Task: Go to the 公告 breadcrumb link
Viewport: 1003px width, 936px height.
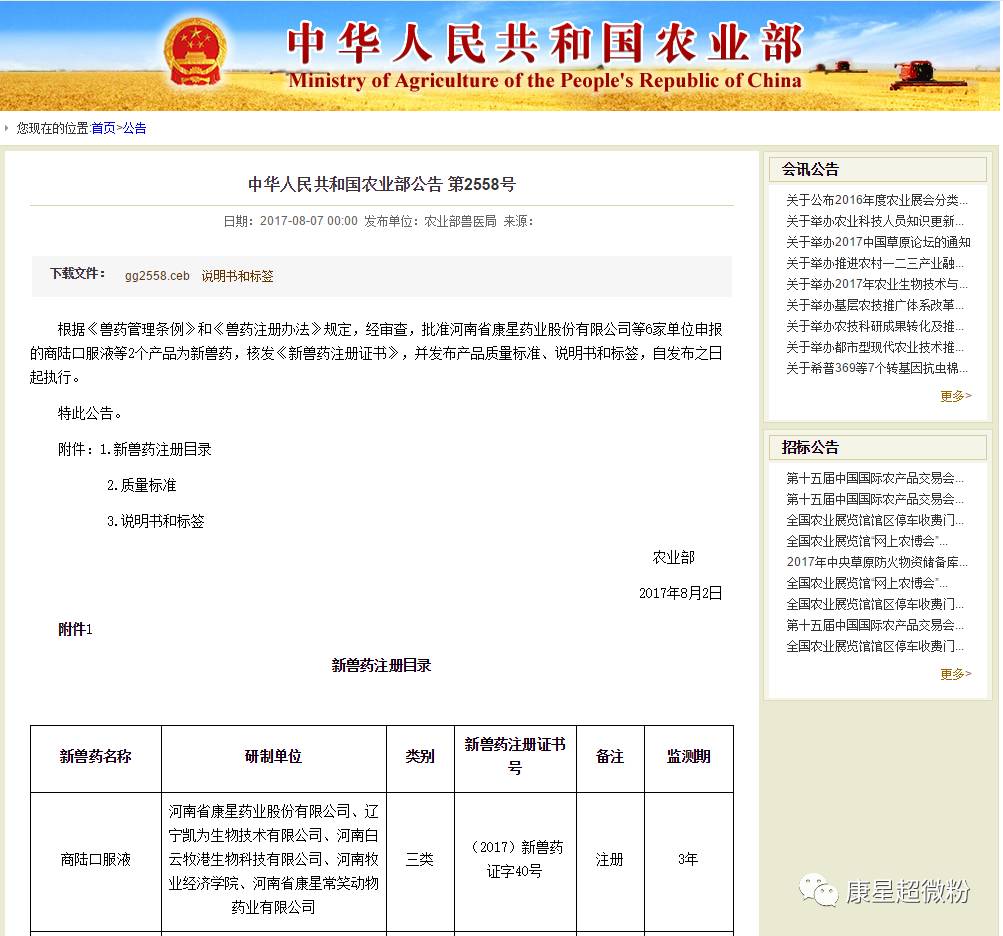Action: coord(134,128)
